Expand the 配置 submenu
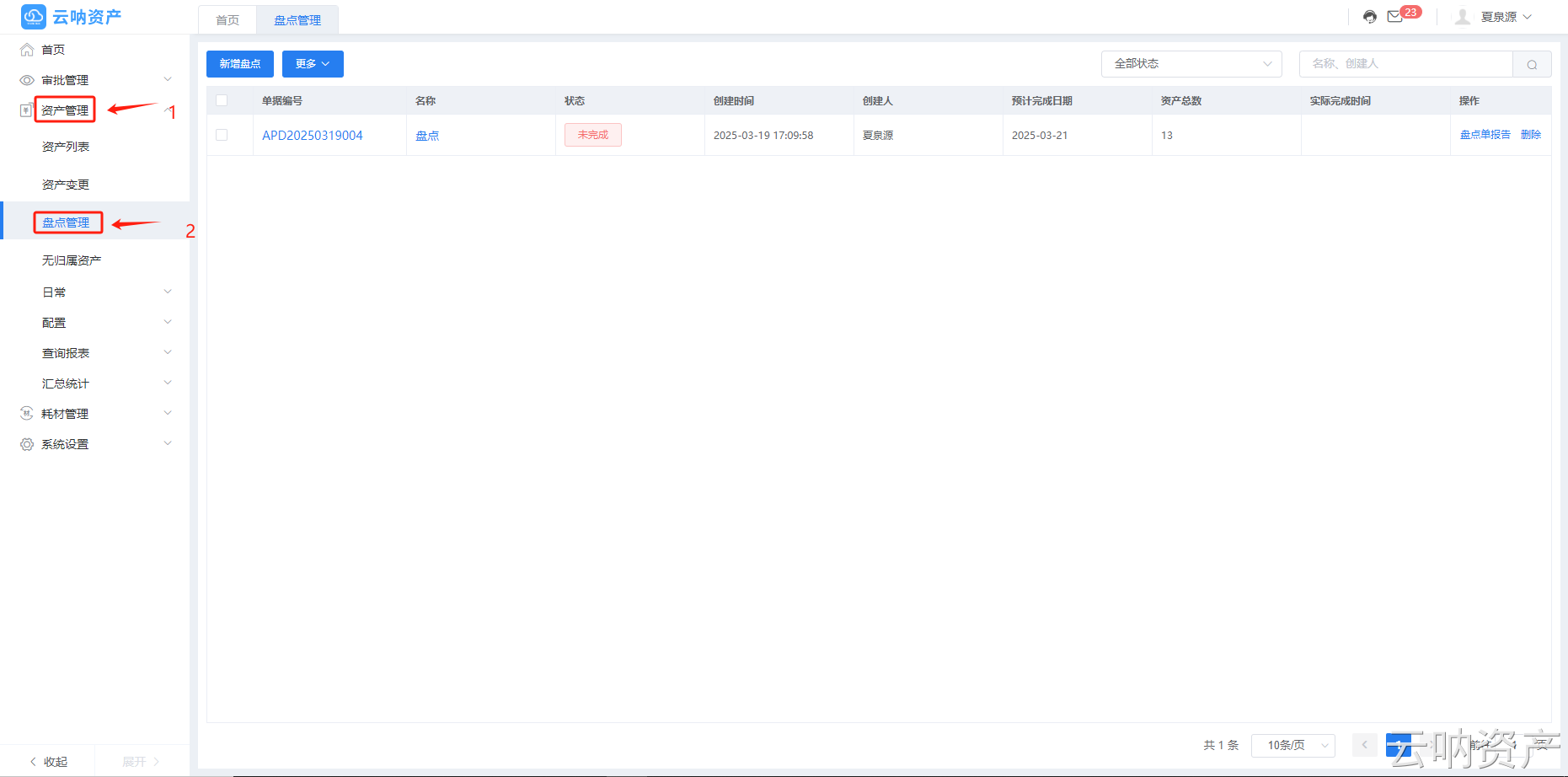 pos(168,322)
